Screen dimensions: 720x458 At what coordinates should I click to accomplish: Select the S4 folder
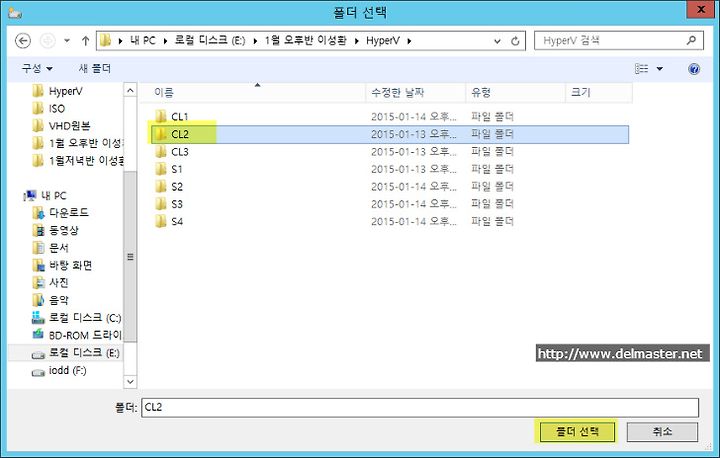pos(390,221)
